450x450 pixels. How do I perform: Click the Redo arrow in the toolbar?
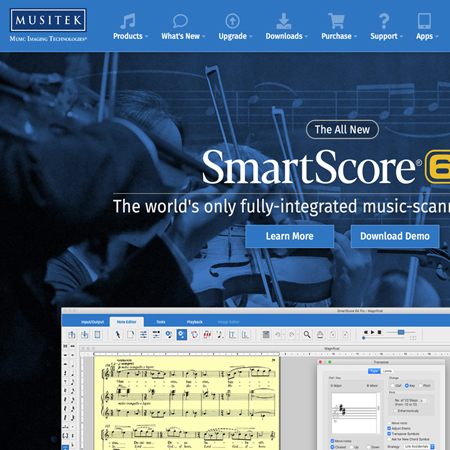point(292,334)
